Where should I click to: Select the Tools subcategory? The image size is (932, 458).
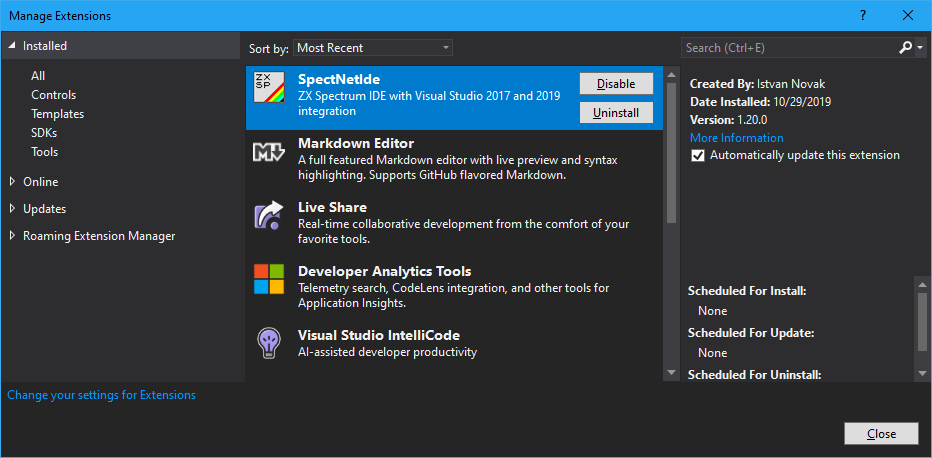(x=45, y=152)
